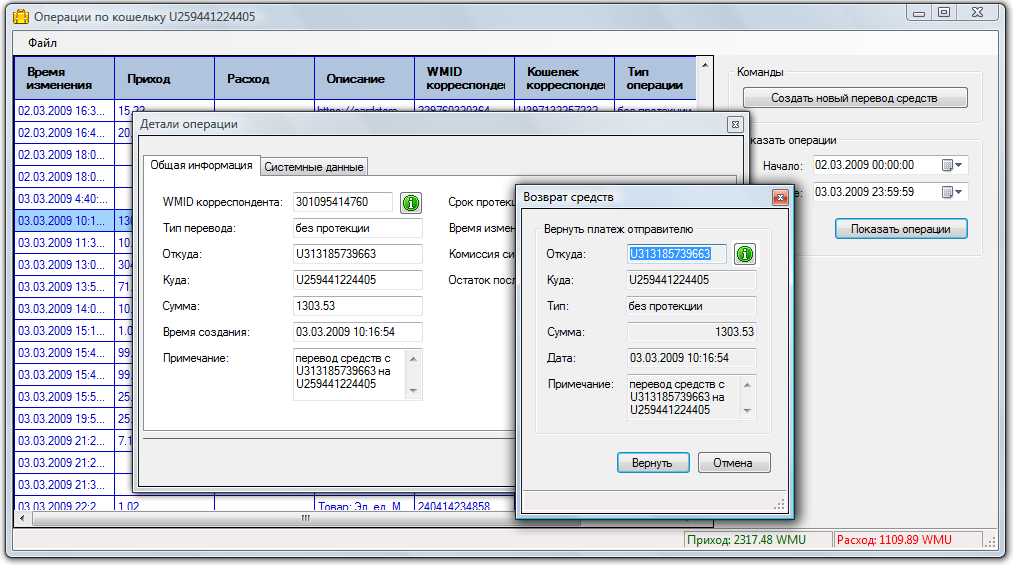
Task: Click the green info icon beside Откуда field
Action: pyautogui.click(x=744, y=254)
